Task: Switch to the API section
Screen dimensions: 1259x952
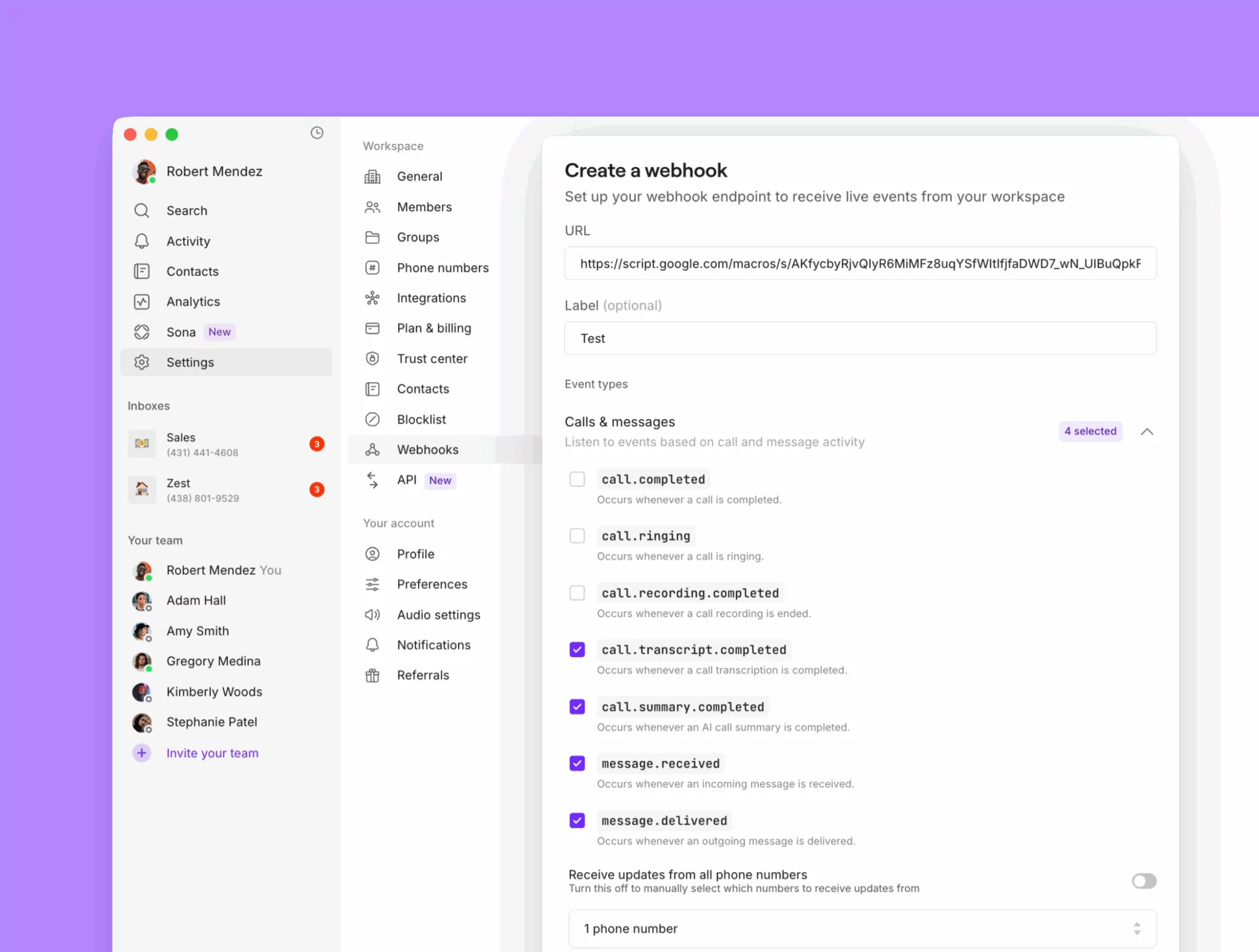Action: click(407, 480)
